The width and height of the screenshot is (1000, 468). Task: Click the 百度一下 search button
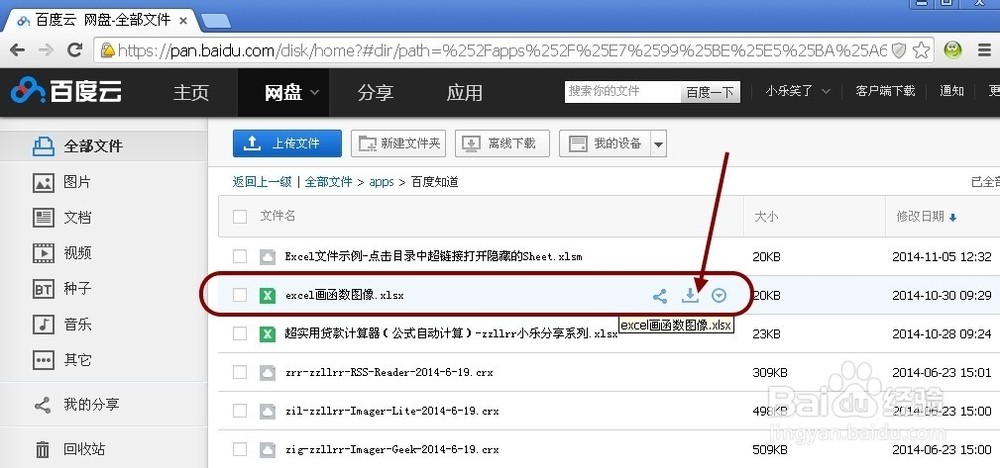pos(710,92)
